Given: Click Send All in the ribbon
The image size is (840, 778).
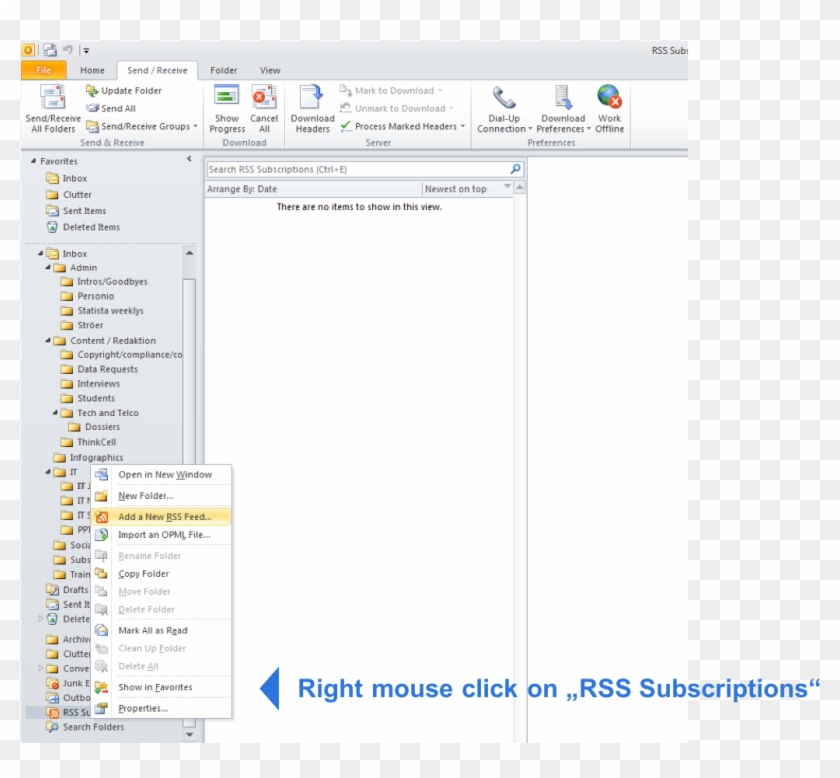Looking at the screenshot, I should (117, 108).
